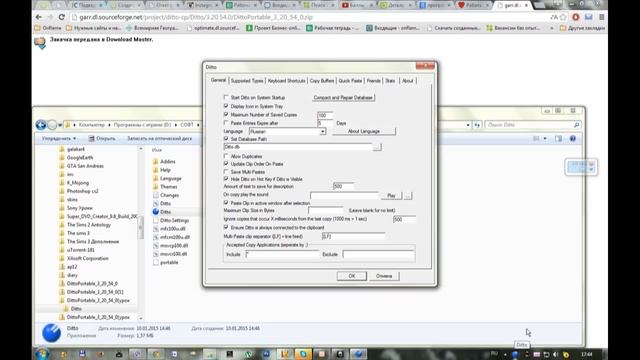Open the Windows Start button
This screenshot has width=640, height=360.
(42, 354)
